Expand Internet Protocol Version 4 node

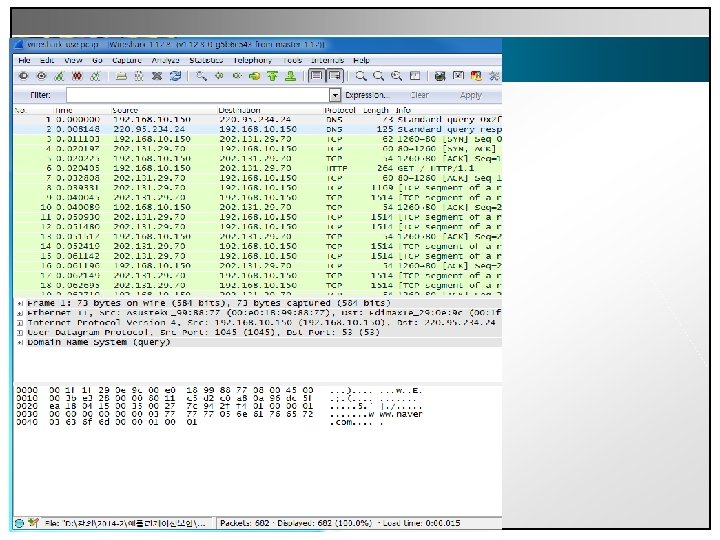point(20,323)
